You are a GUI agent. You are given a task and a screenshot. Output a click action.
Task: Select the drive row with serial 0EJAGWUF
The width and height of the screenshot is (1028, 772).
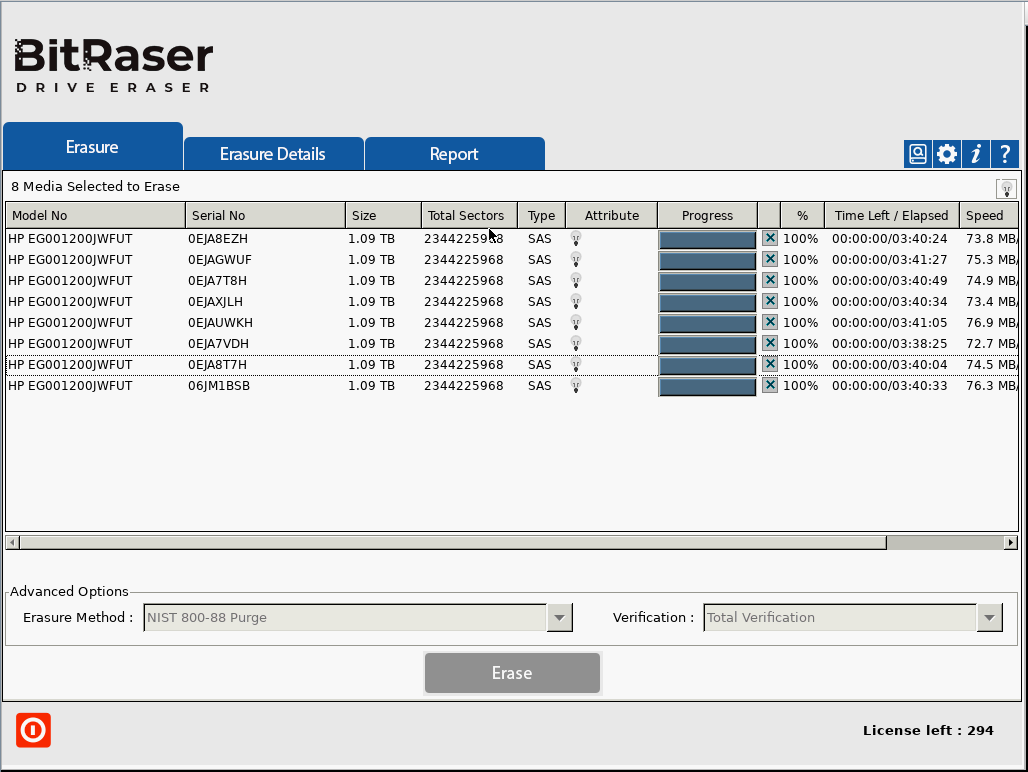tap(512, 260)
